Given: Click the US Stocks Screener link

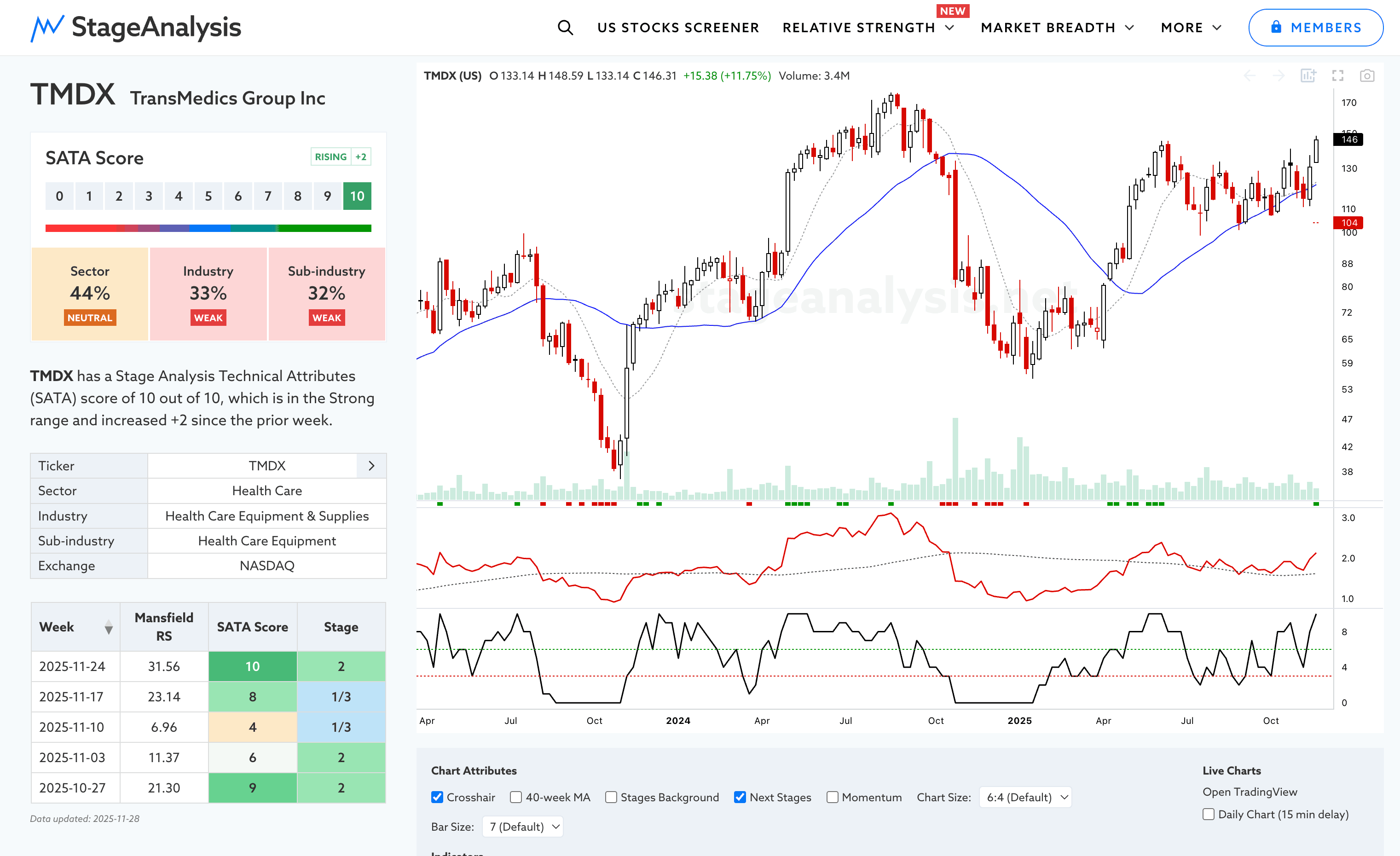Looking at the screenshot, I should click(678, 27).
